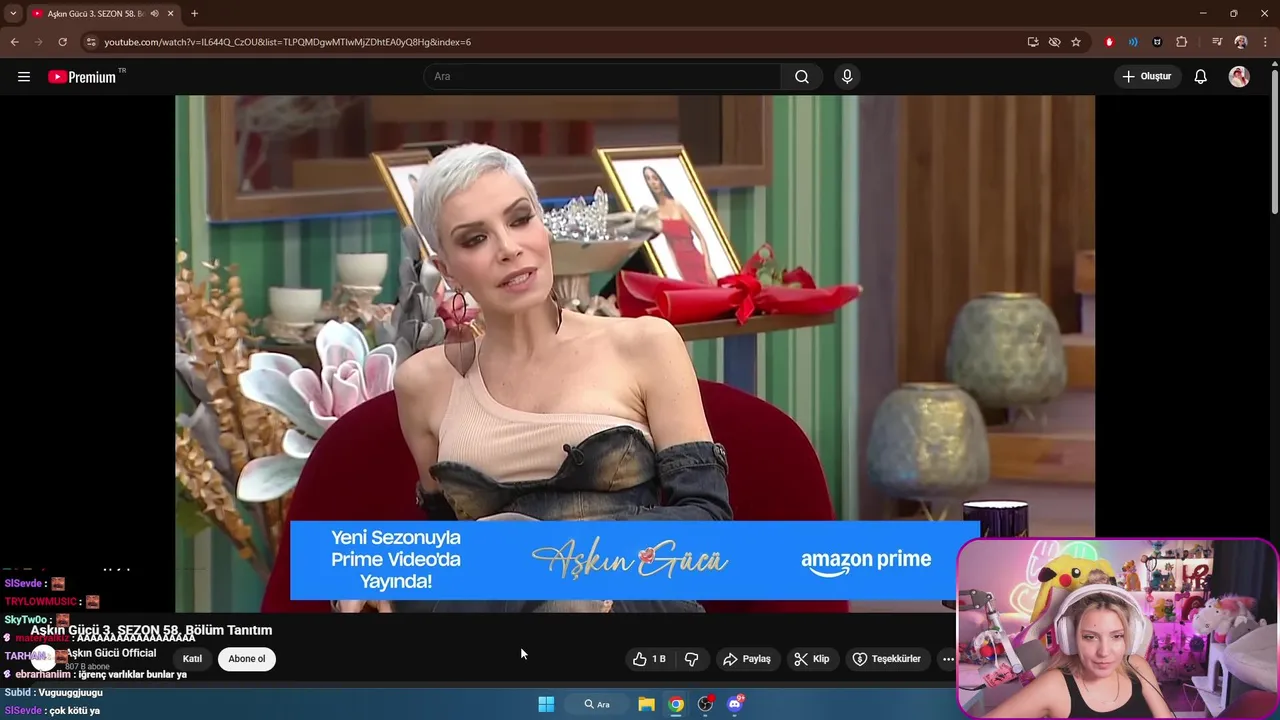This screenshot has width=1280, height=720.
Task: Click the Oluştur create button
Action: click(1147, 77)
